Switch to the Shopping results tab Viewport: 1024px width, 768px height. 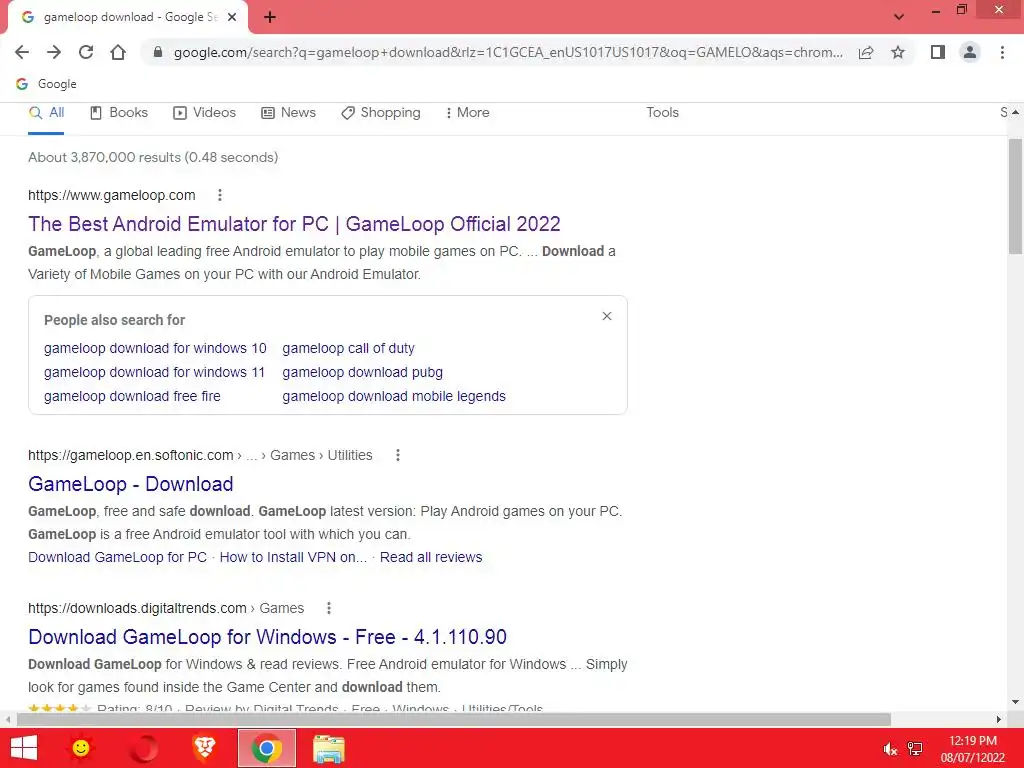381,112
